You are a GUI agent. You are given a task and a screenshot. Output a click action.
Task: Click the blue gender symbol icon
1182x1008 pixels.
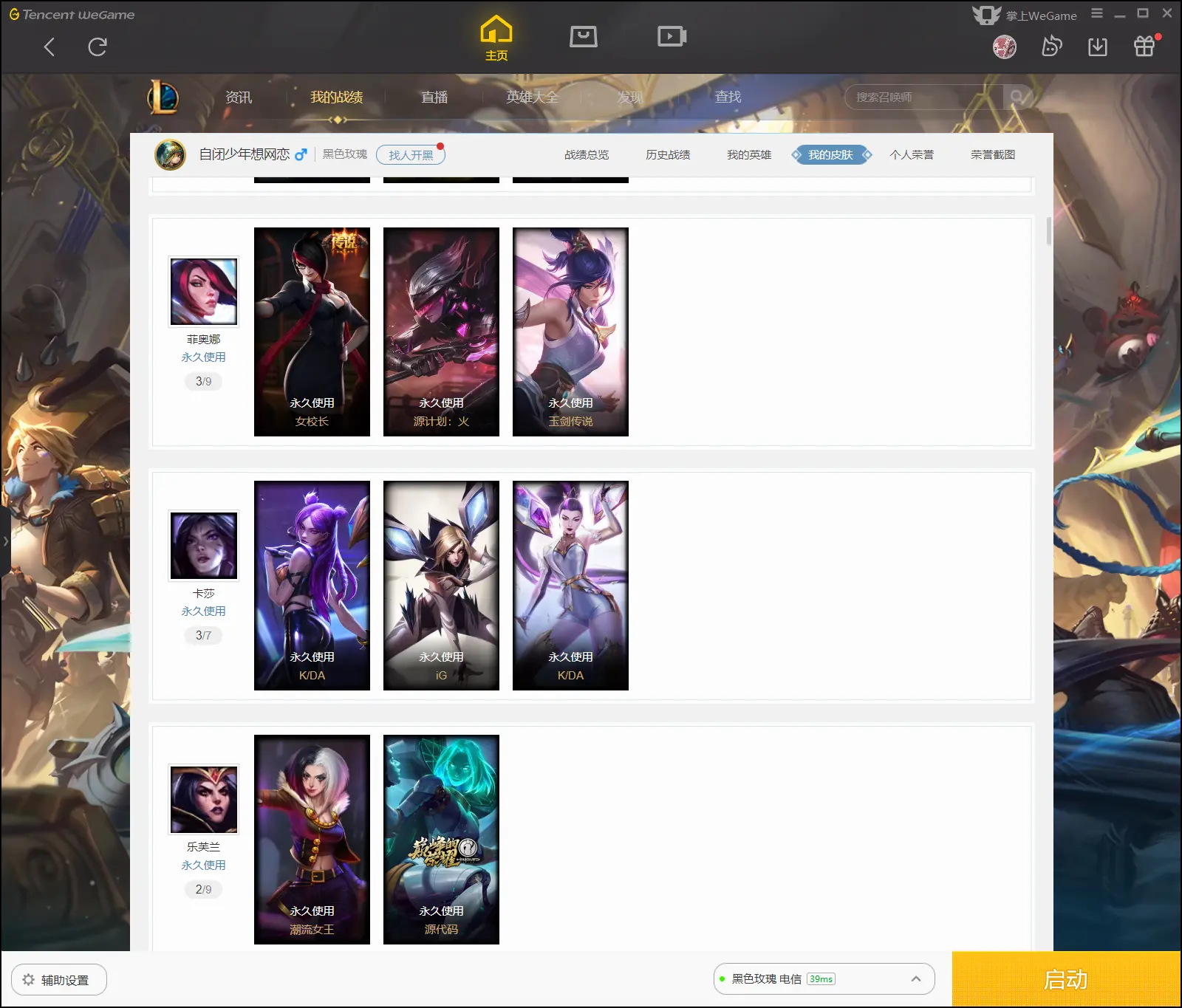[301, 154]
